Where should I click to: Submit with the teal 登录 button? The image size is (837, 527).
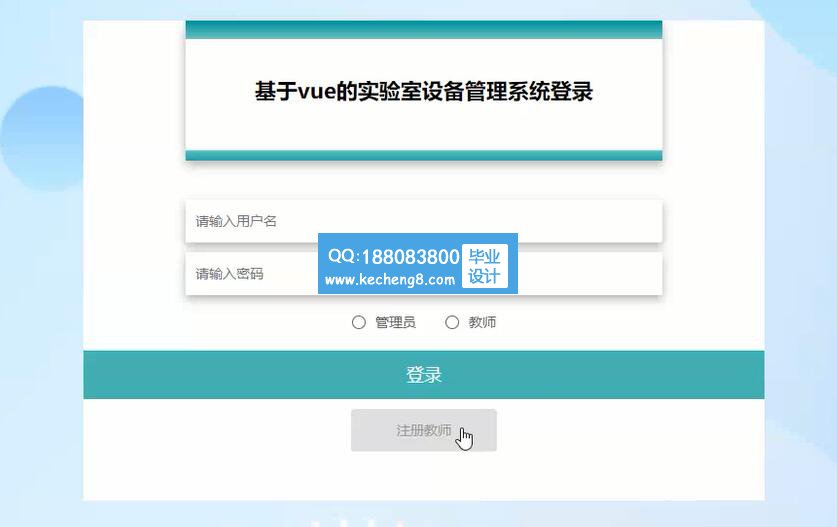coord(424,375)
